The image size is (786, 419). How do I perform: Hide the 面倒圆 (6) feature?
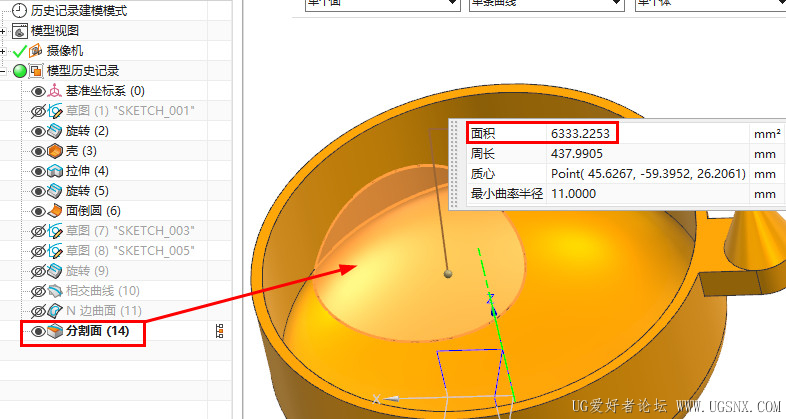(38, 212)
